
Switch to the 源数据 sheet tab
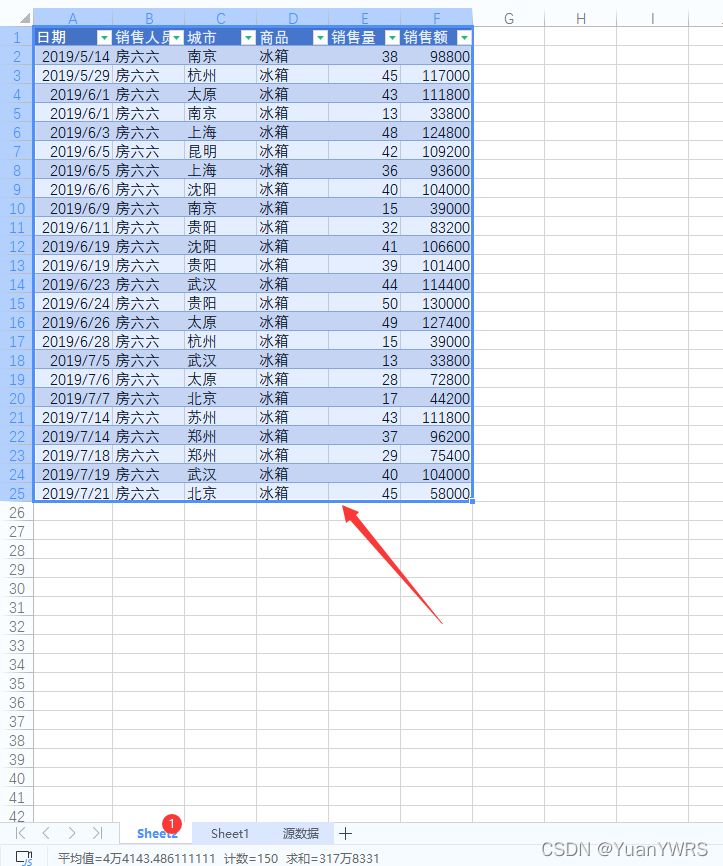pyautogui.click(x=300, y=833)
